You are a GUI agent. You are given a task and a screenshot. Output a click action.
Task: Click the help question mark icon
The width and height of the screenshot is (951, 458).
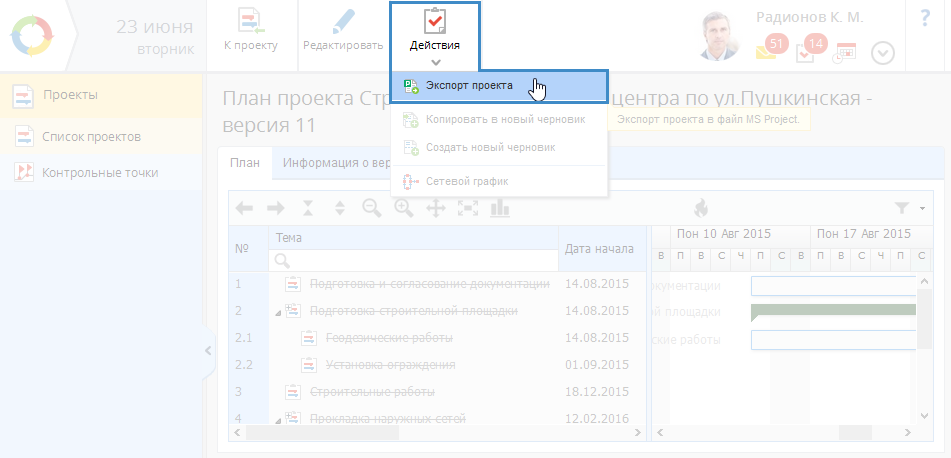point(924,19)
